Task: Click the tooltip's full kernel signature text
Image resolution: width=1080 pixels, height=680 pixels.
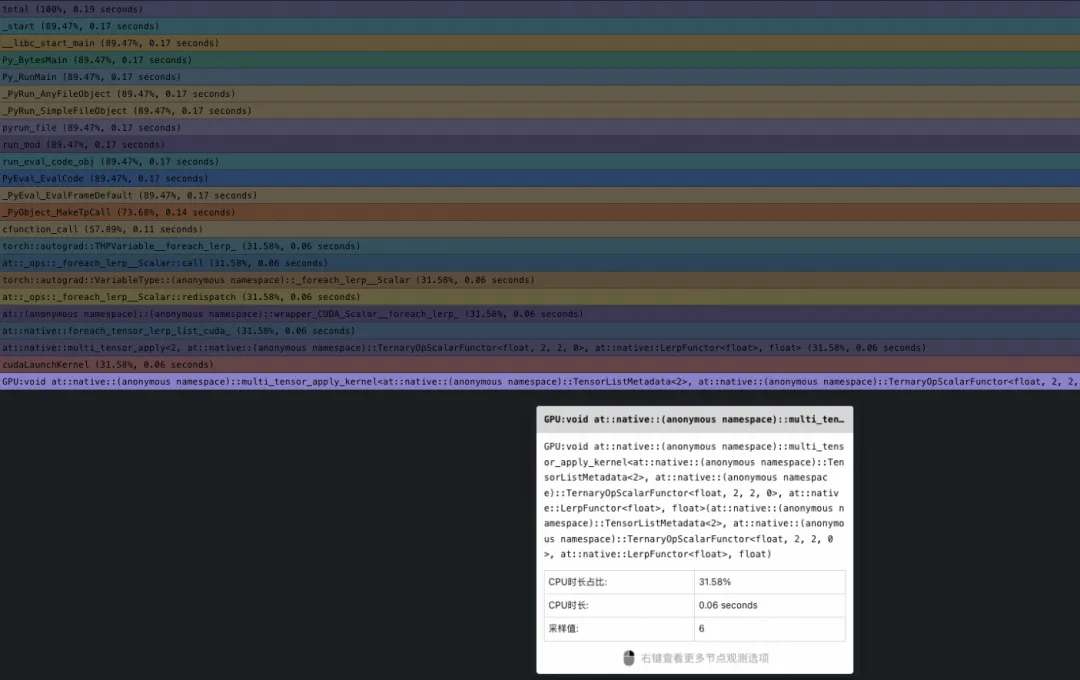Action: [x=694, y=500]
